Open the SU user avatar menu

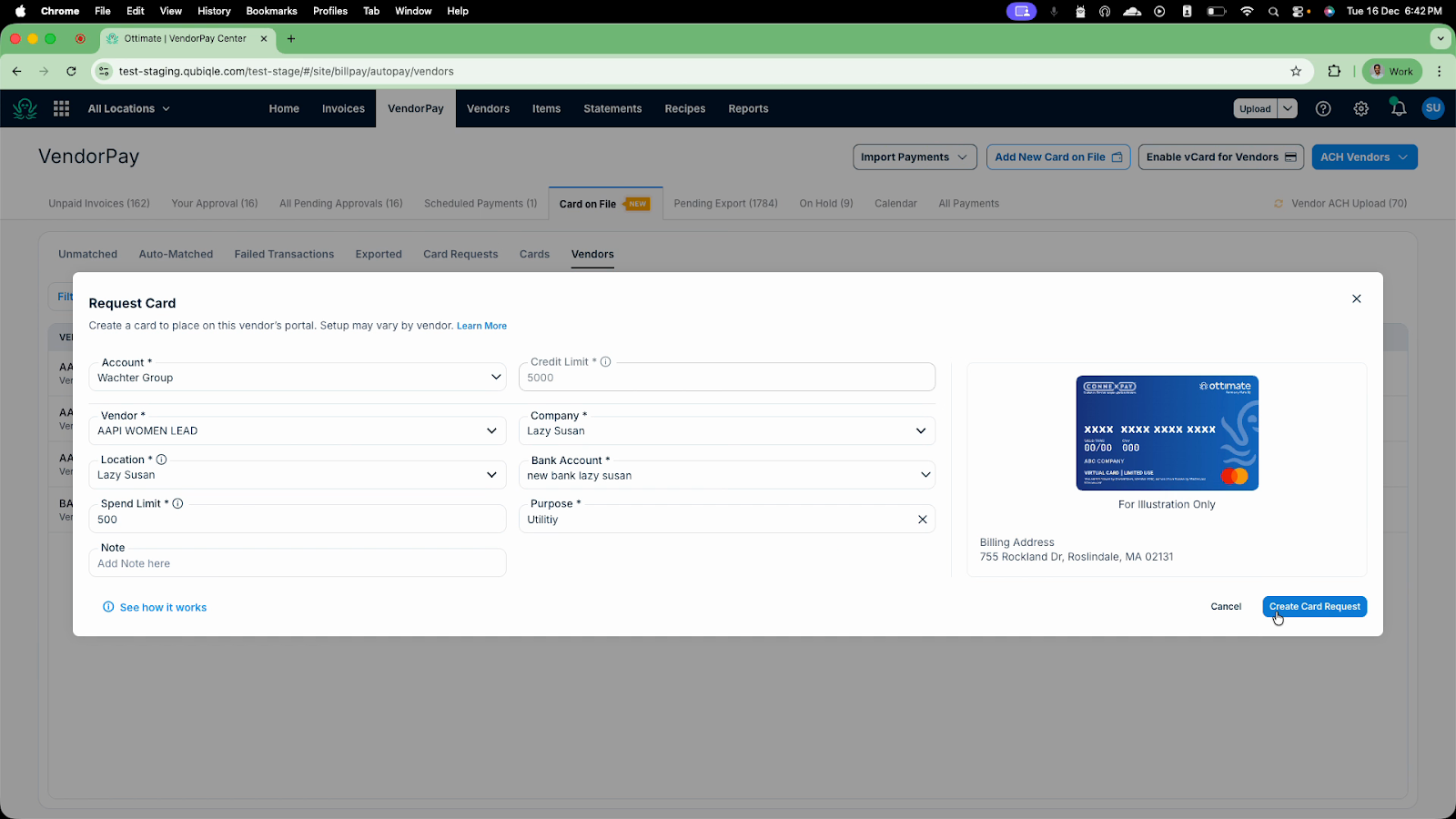[1433, 108]
